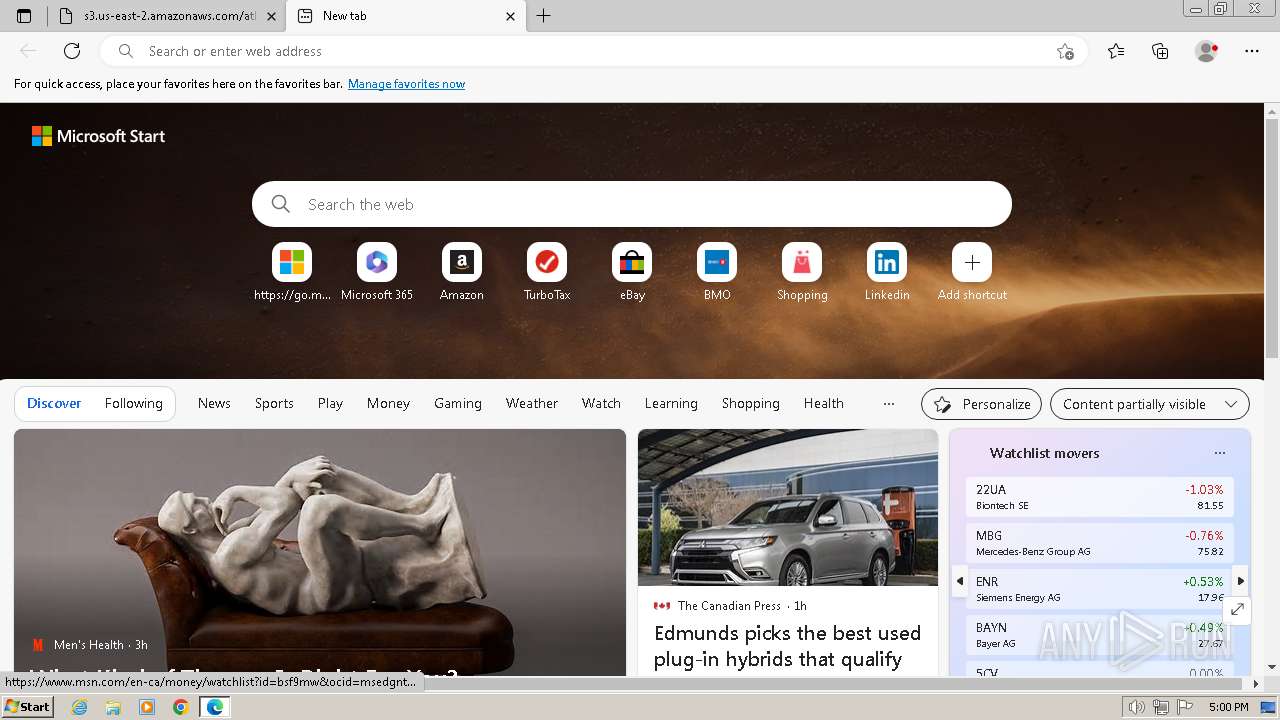1280x720 pixels.
Task: Open the browser profile avatar
Action: click(1206, 51)
